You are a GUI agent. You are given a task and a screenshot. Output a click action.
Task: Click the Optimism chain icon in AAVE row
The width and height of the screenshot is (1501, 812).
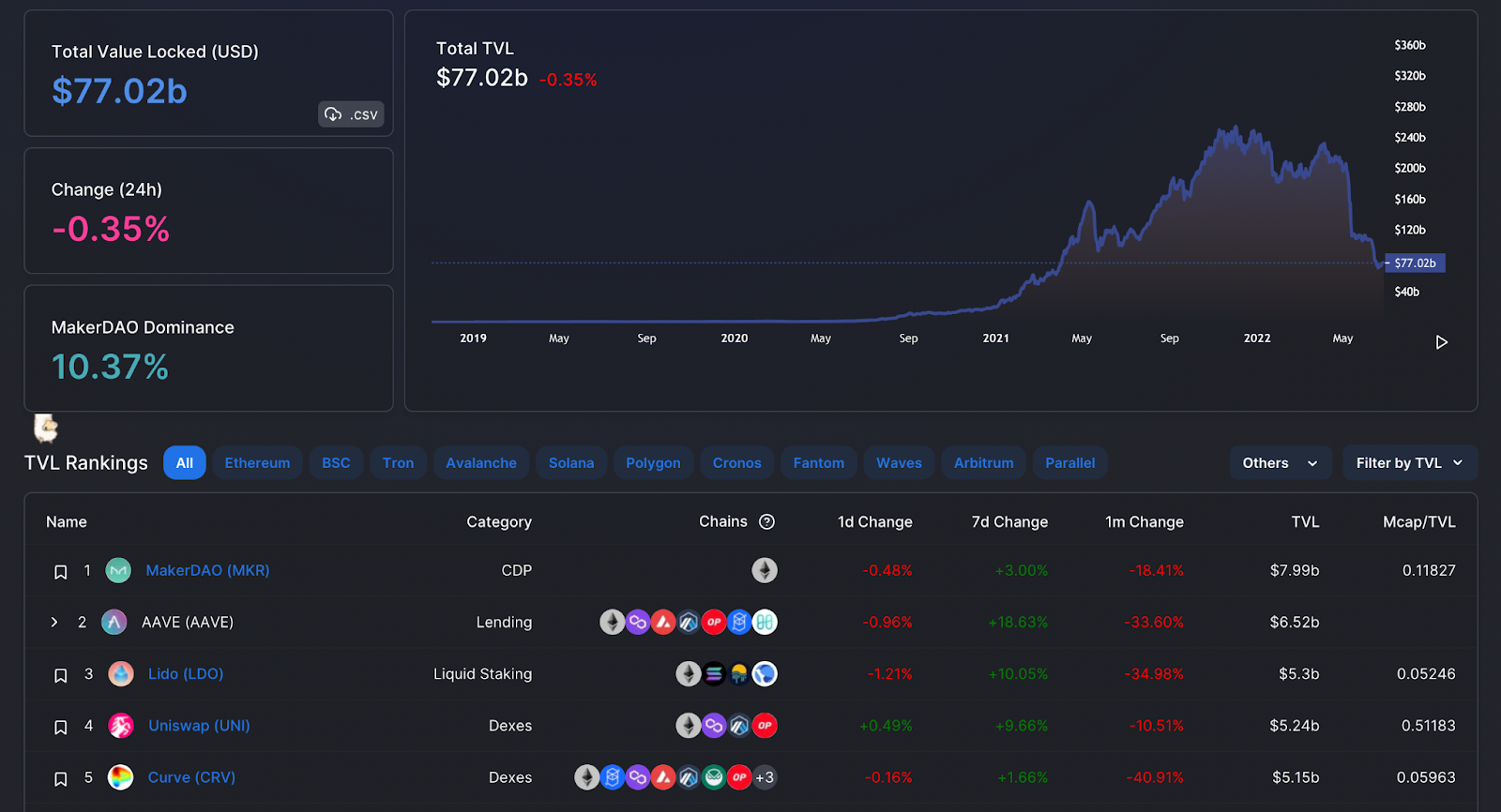point(714,622)
